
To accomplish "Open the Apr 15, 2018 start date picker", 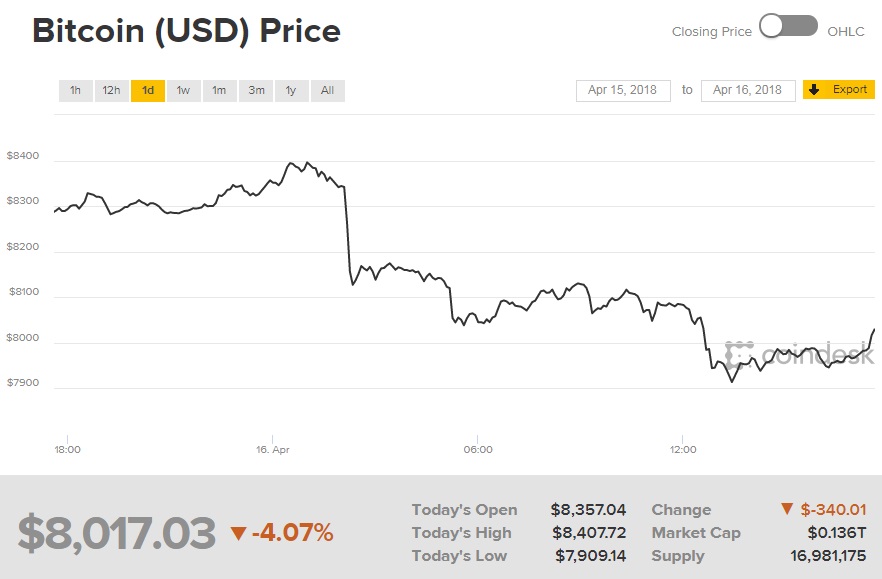I will pos(622,89).
